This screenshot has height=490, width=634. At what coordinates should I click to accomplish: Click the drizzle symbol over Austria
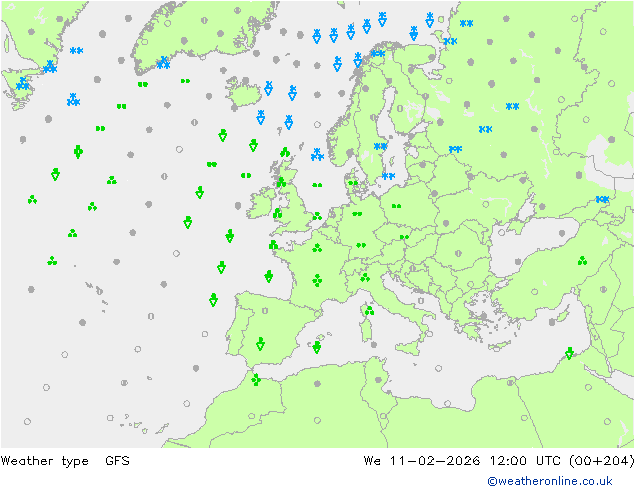(x=404, y=237)
